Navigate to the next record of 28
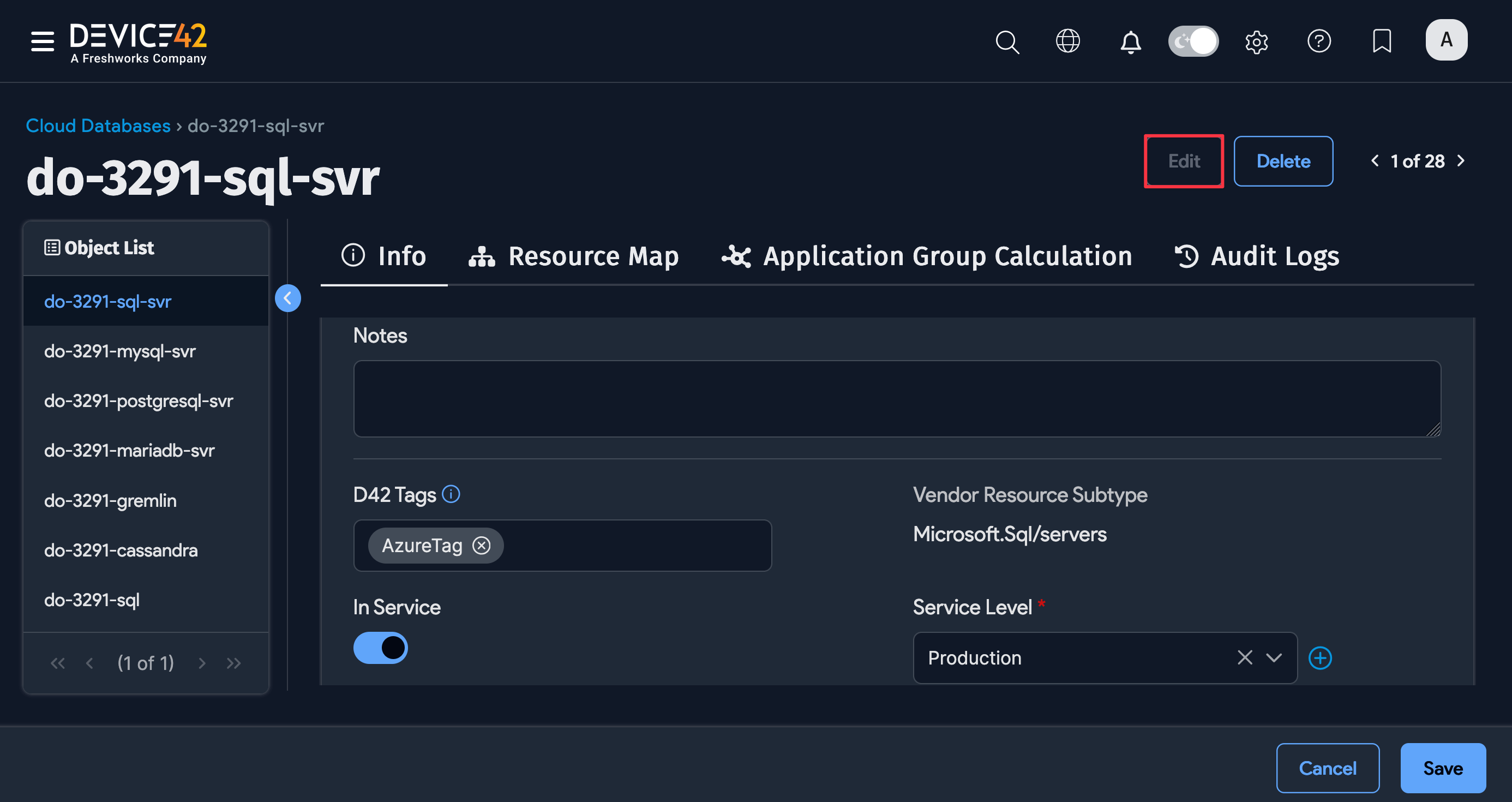 point(1460,161)
